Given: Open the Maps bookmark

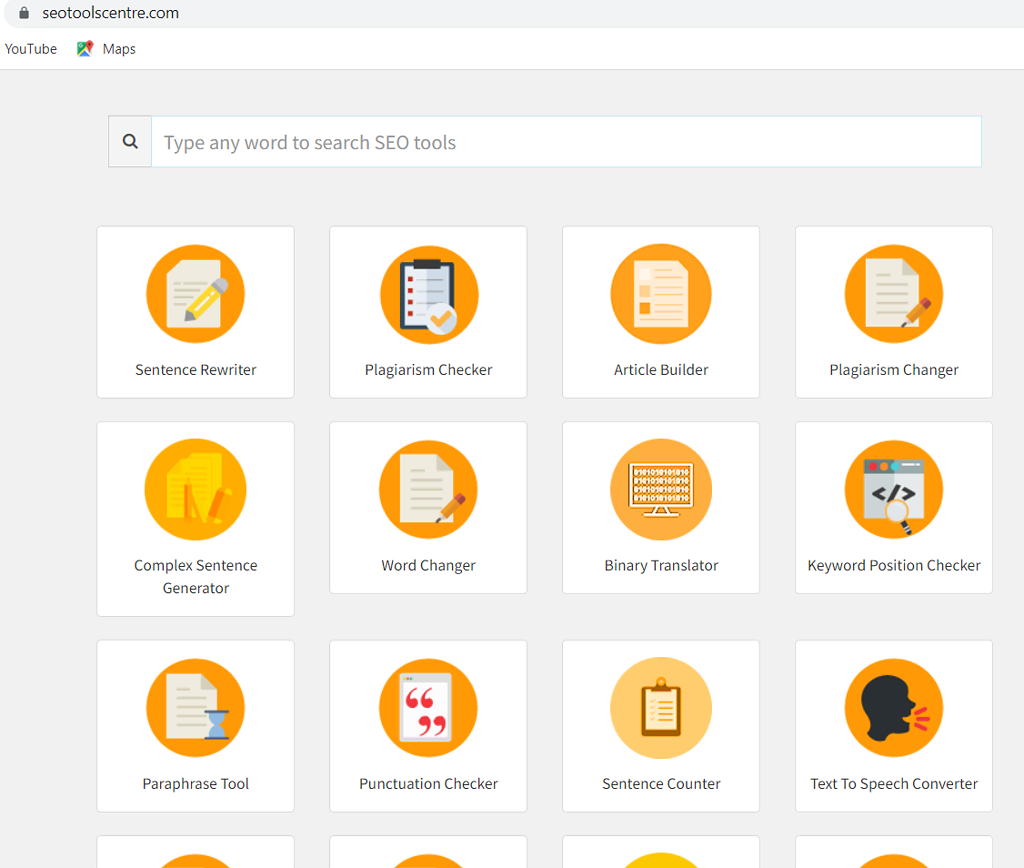Looking at the screenshot, I should pos(105,48).
